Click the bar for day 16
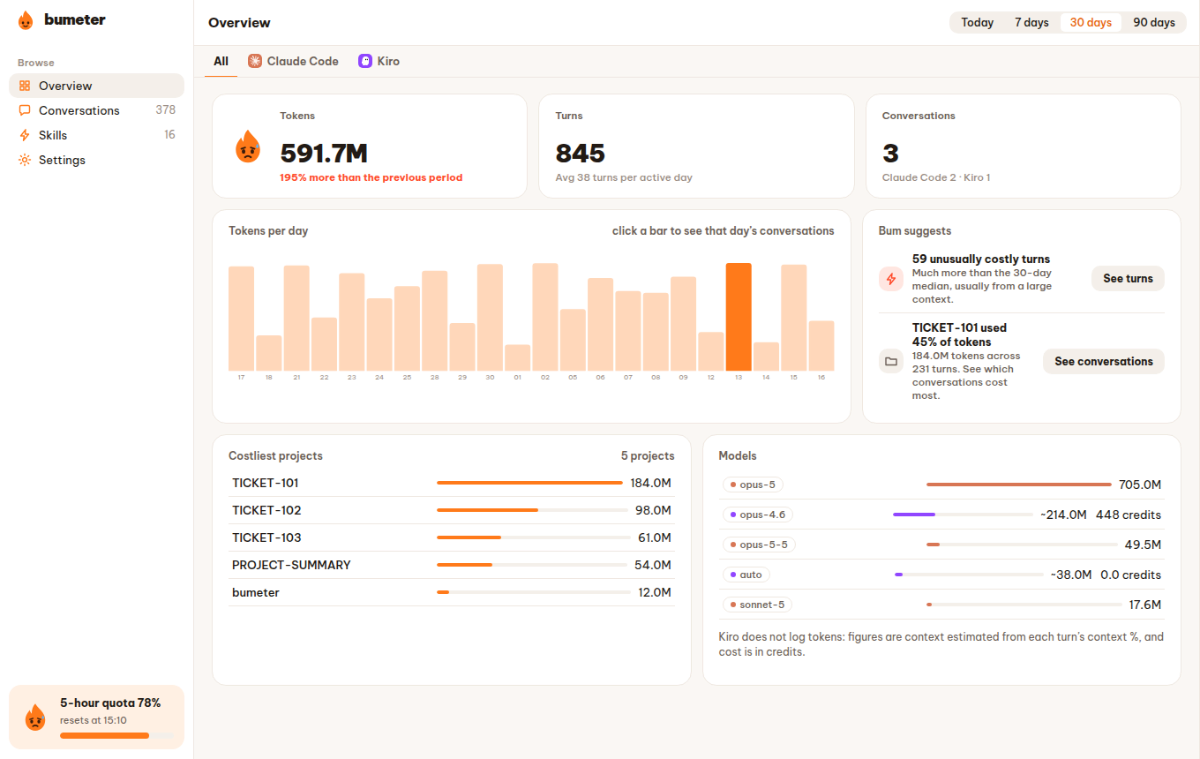1200x759 pixels. coord(821,346)
